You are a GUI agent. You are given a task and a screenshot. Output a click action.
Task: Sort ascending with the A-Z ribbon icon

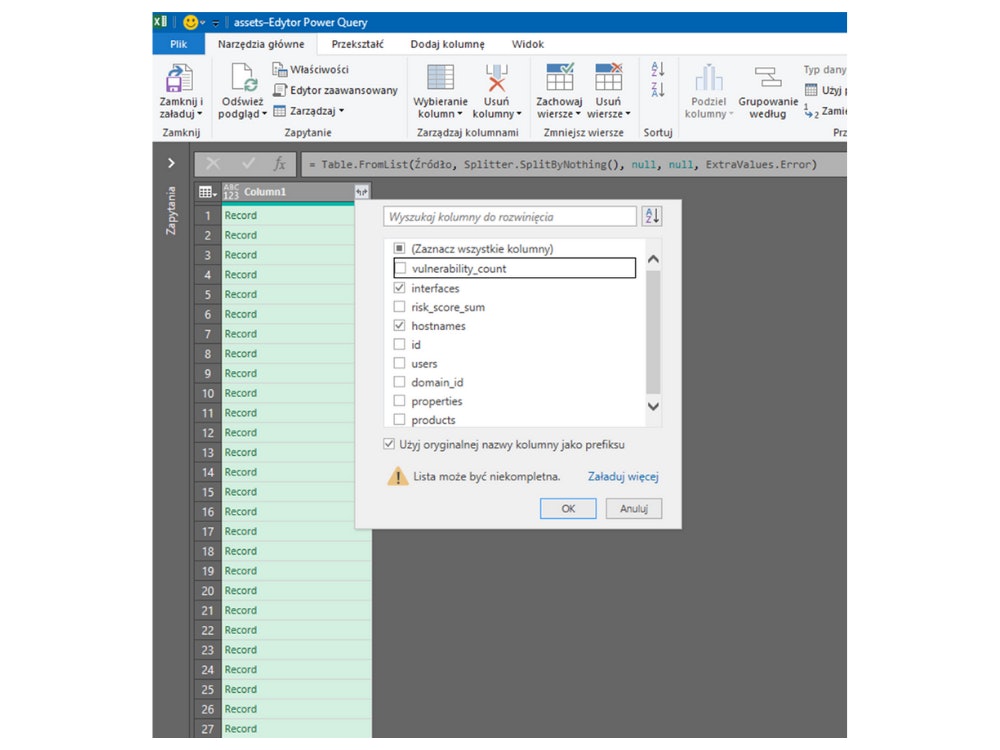click(657, 69)
